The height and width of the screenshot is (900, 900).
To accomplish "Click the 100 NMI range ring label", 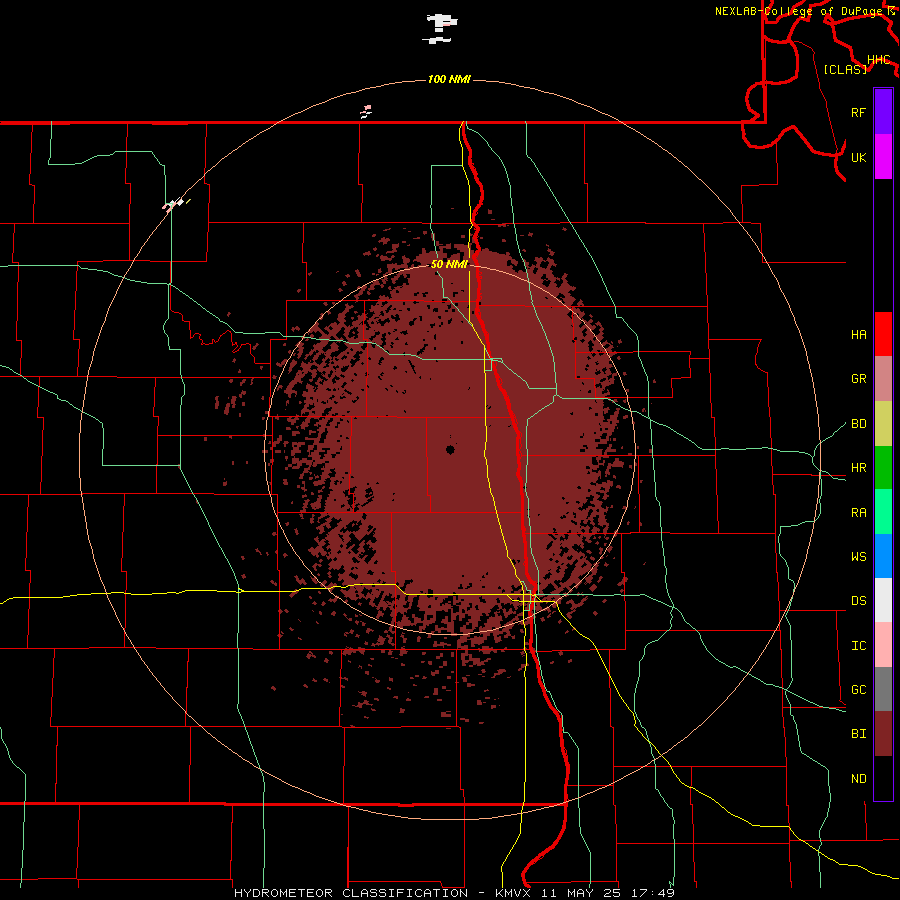I will pyautogui.click(x=449, y=79).
